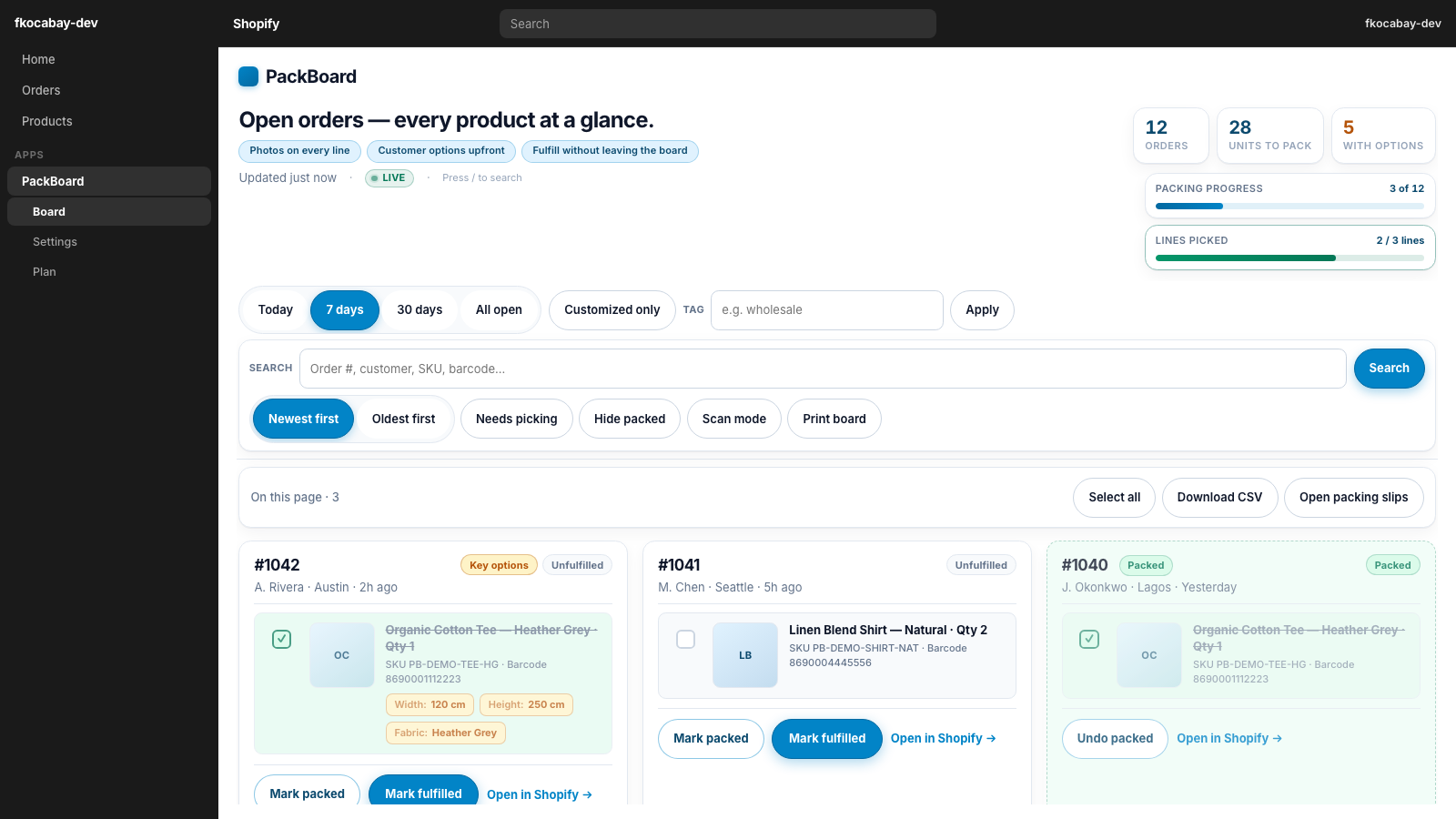Viewport: 1456px width, 819px height.
Task: Click the Unfulfilled badge on order #1042
Action: coord(578,565)
